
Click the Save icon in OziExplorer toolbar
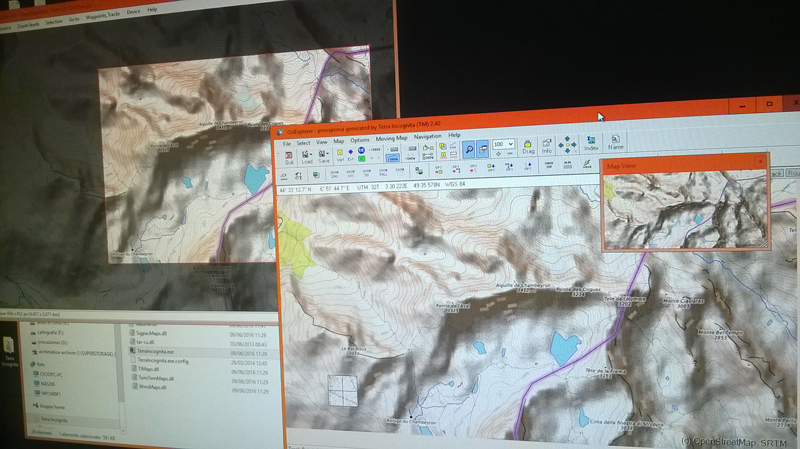coord(322,157)
